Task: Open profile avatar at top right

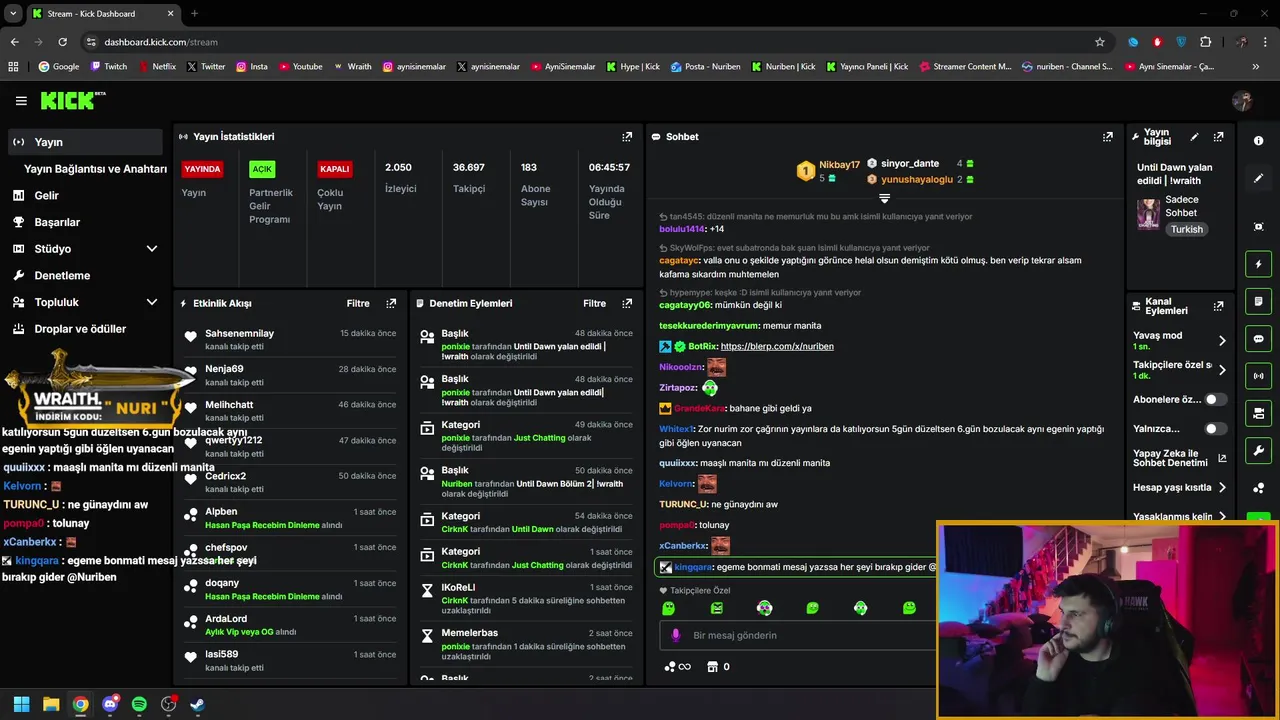Action: [1243, 101]
